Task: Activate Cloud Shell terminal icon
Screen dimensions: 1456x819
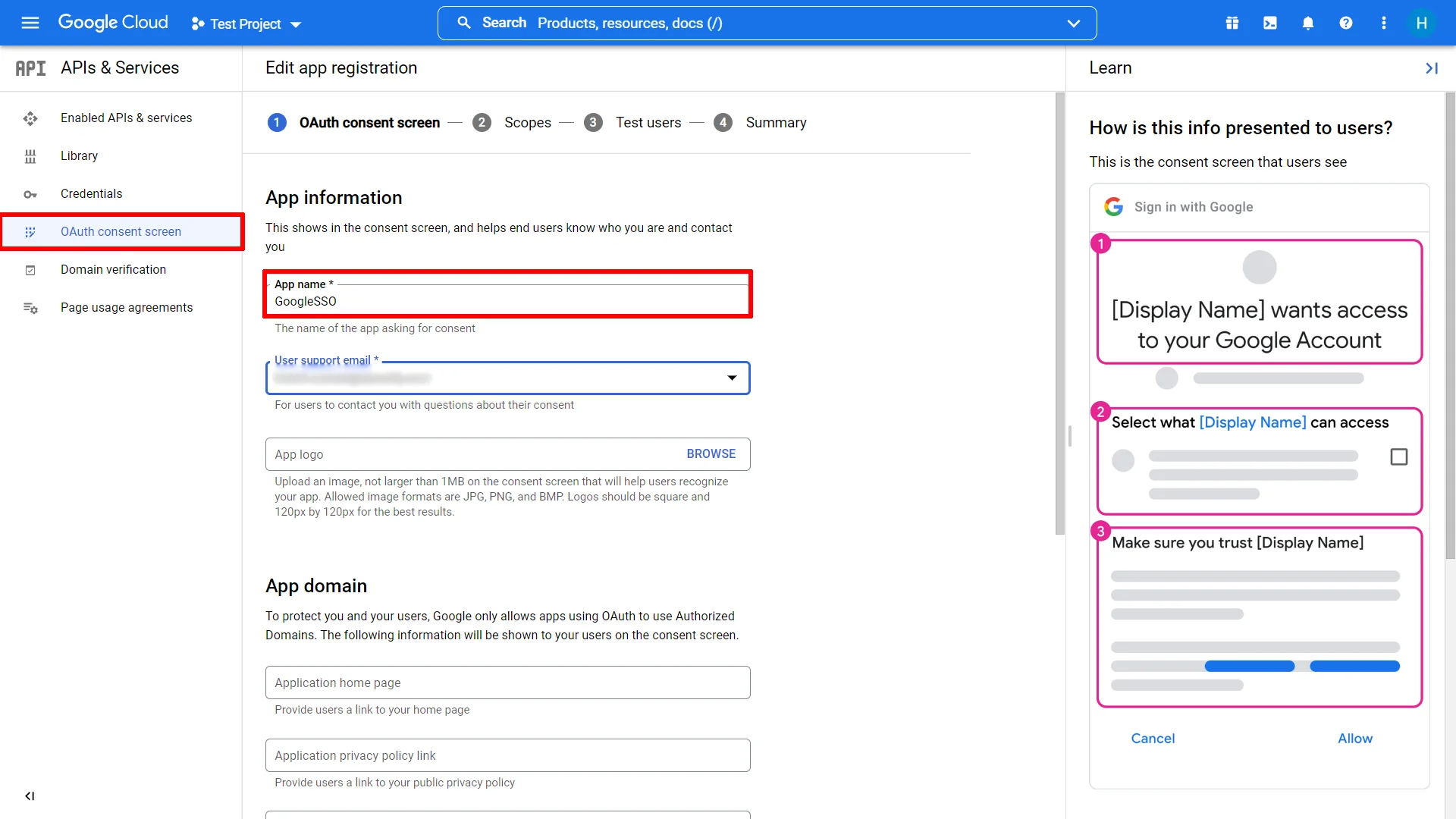Action: tap(1270, 23)
